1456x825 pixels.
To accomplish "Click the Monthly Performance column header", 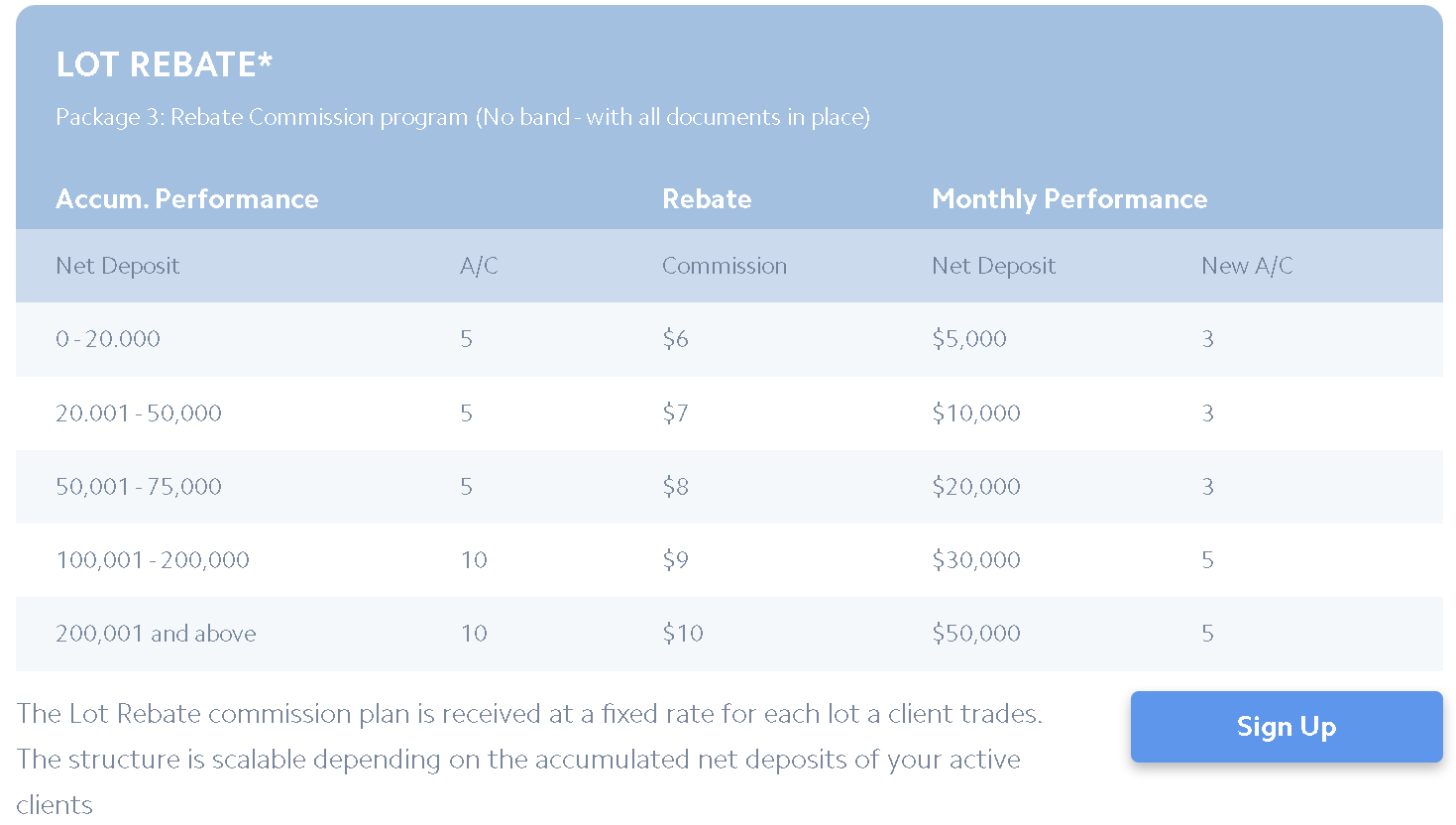I will (1069, 199).
